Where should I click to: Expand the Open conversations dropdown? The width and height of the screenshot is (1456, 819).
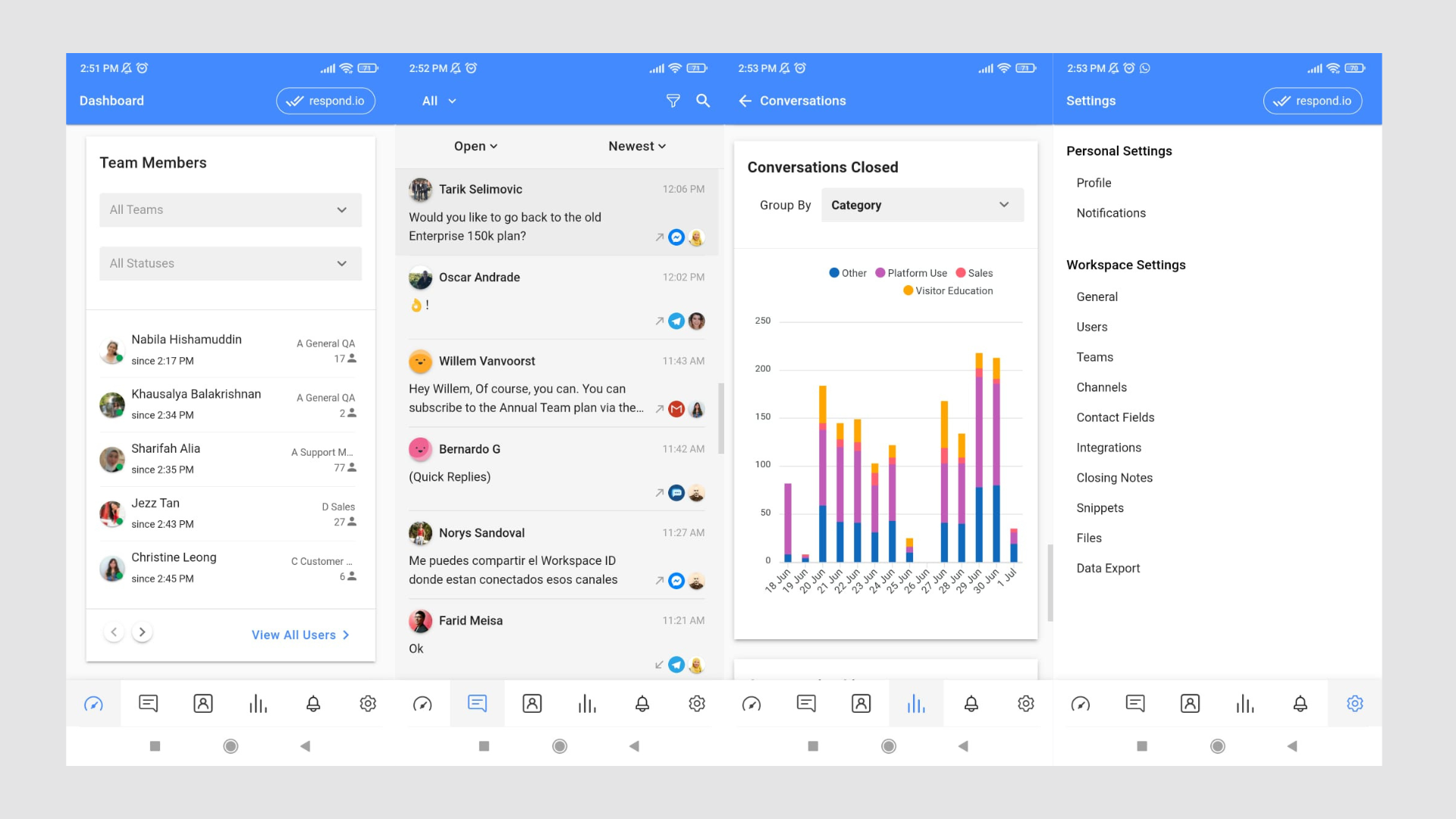[x=475, y=146]
